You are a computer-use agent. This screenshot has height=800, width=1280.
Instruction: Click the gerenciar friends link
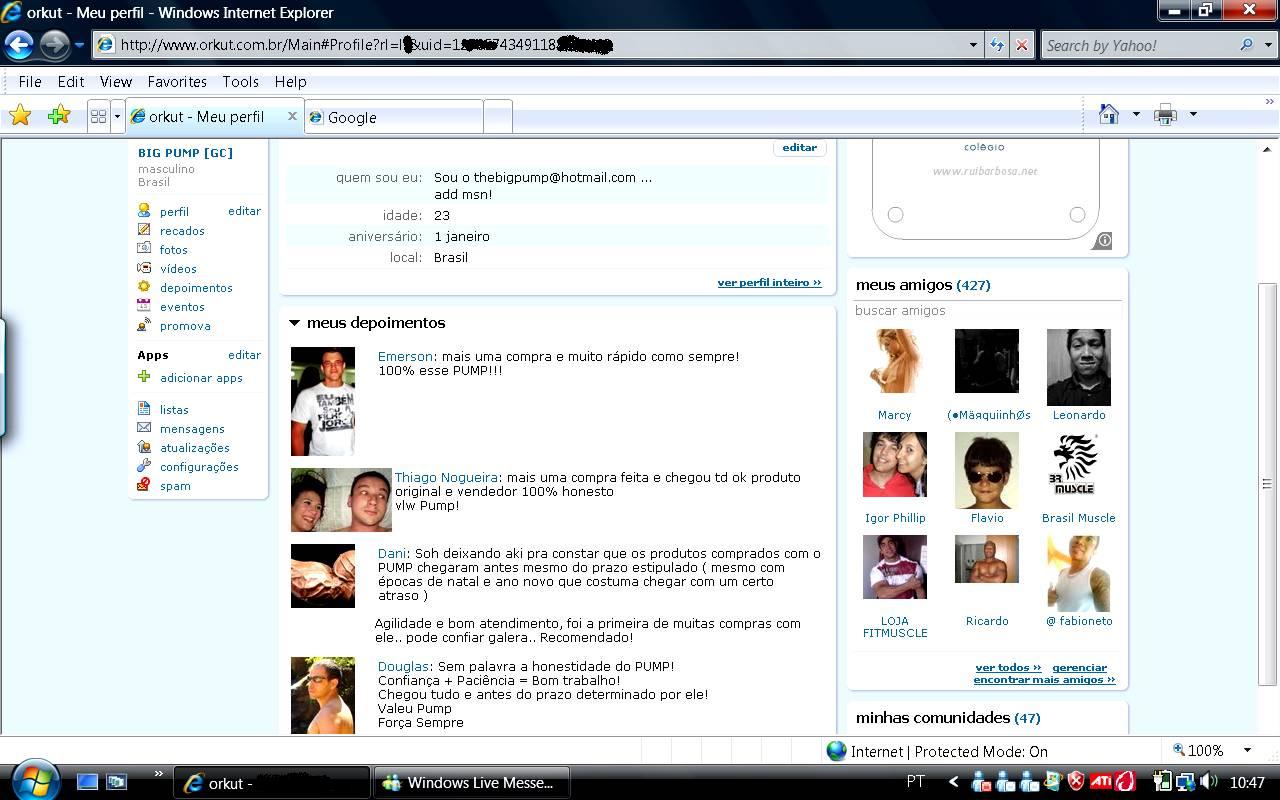coord(1079,667)
